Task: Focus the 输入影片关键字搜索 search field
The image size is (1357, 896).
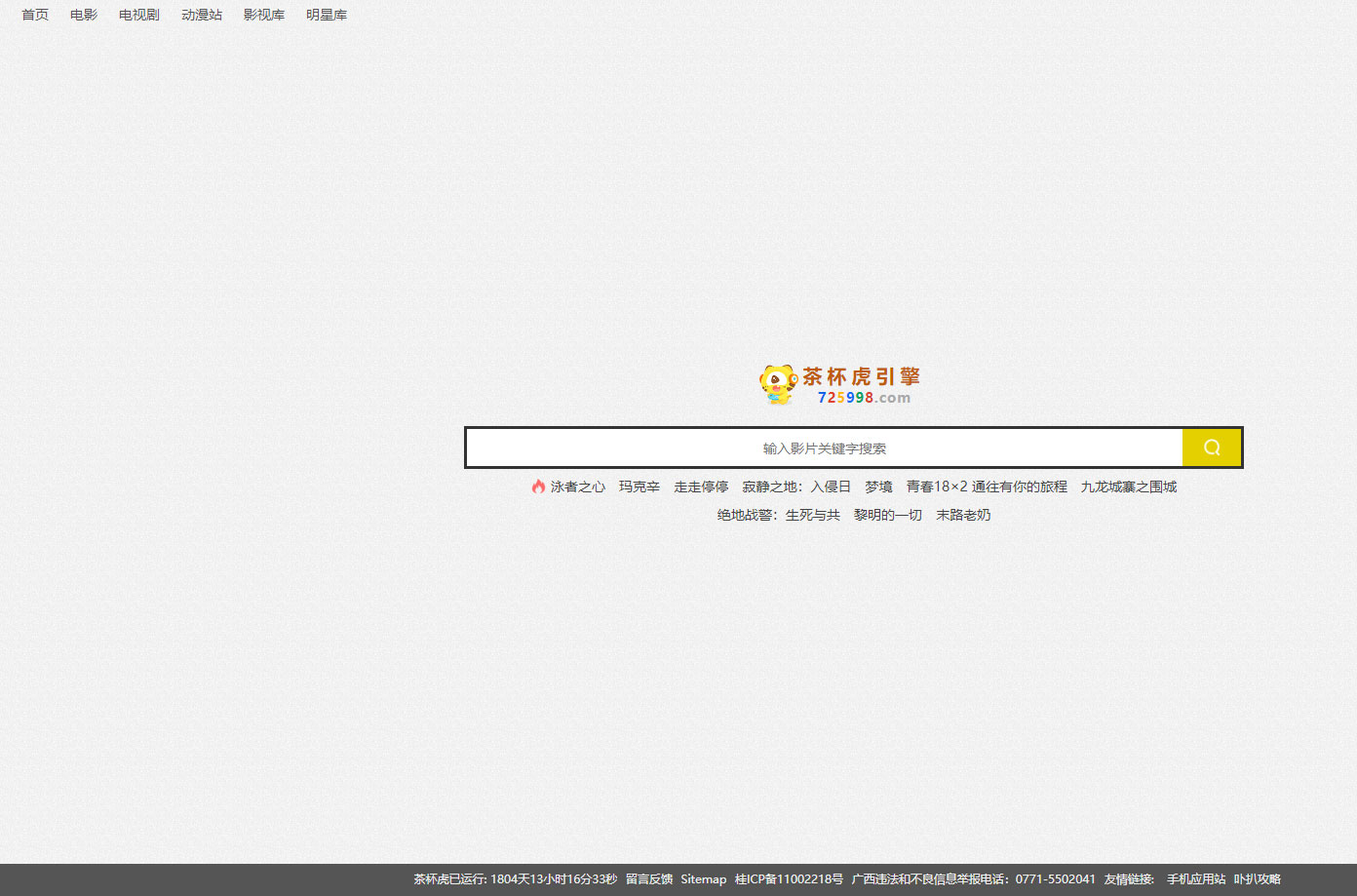Action: click(825, 448)
